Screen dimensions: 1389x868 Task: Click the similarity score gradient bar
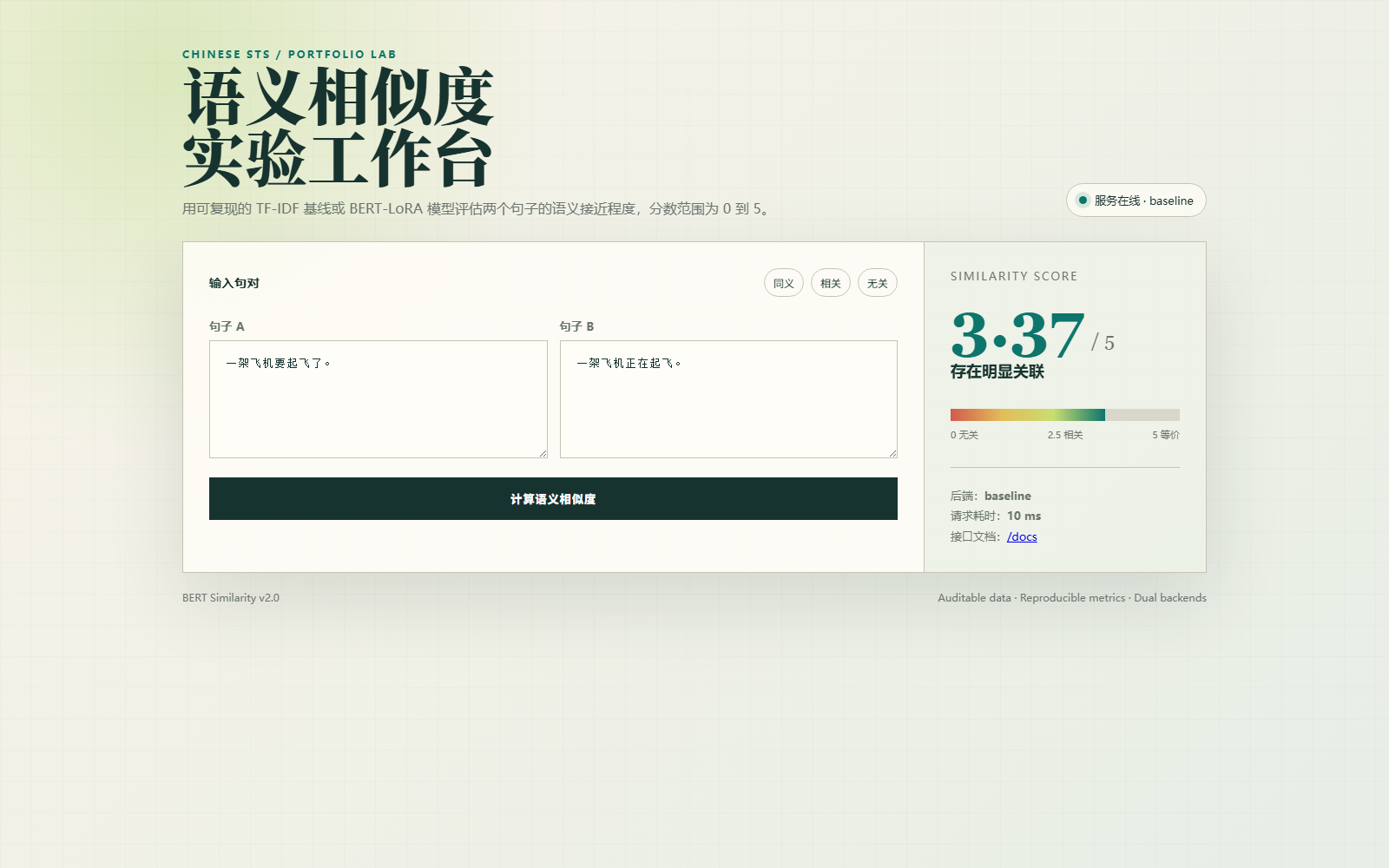tap(1064, 415)
